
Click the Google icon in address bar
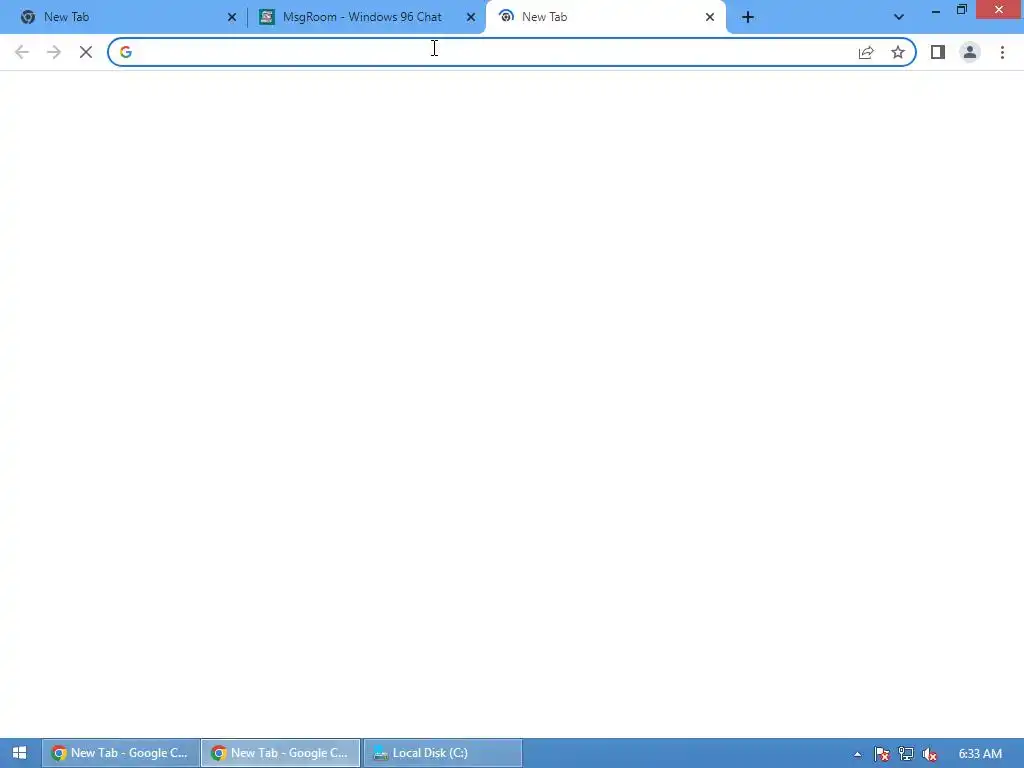point(126,52)
